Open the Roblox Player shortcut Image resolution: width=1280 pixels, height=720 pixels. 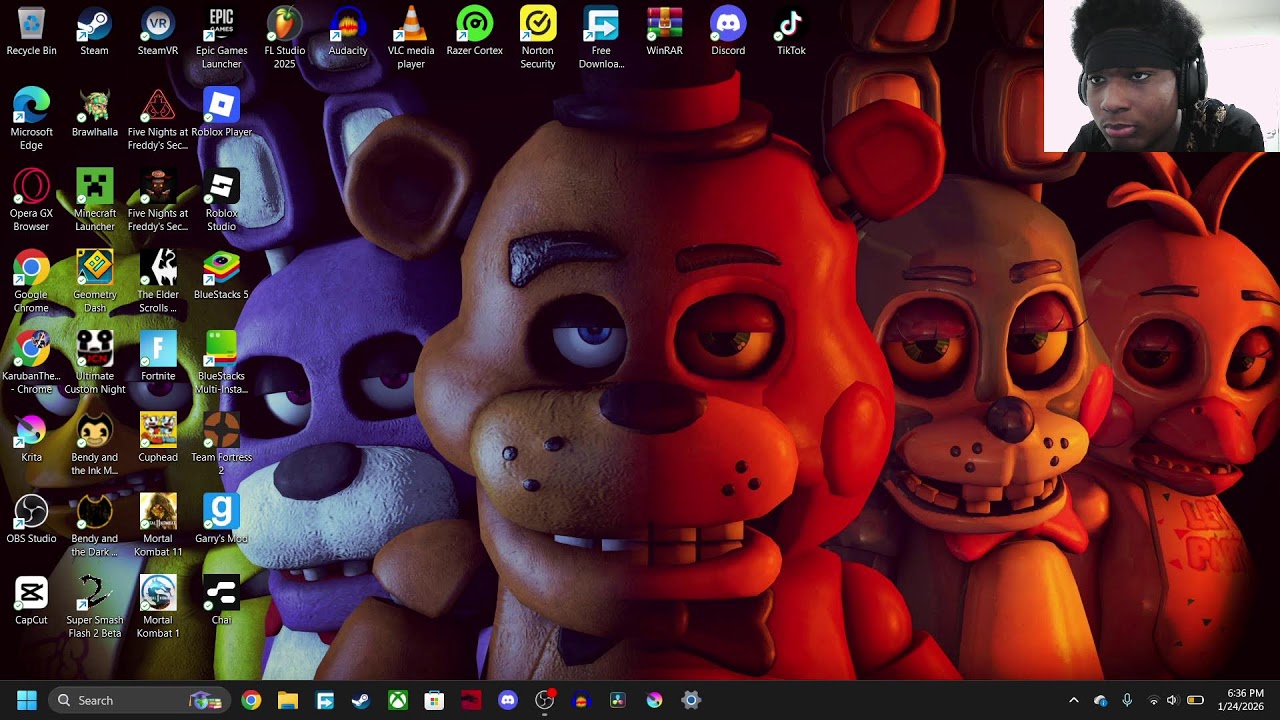point(221,114)
